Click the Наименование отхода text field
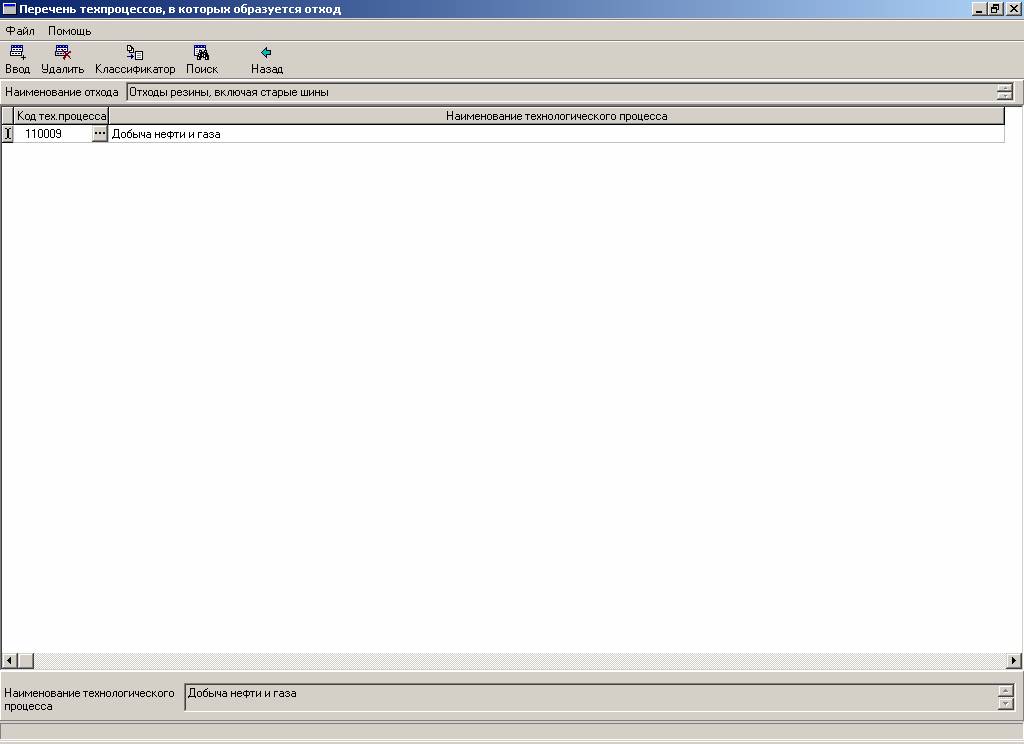This screenshot has height=744, width=1024. (x=560, y=92)
